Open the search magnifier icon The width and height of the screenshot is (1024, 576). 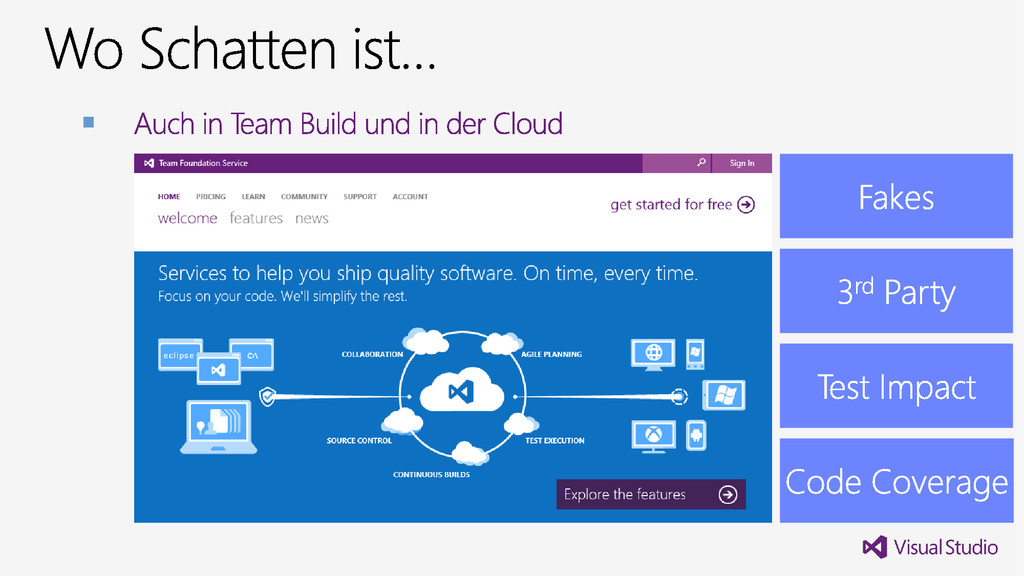[x=701, y=163]
